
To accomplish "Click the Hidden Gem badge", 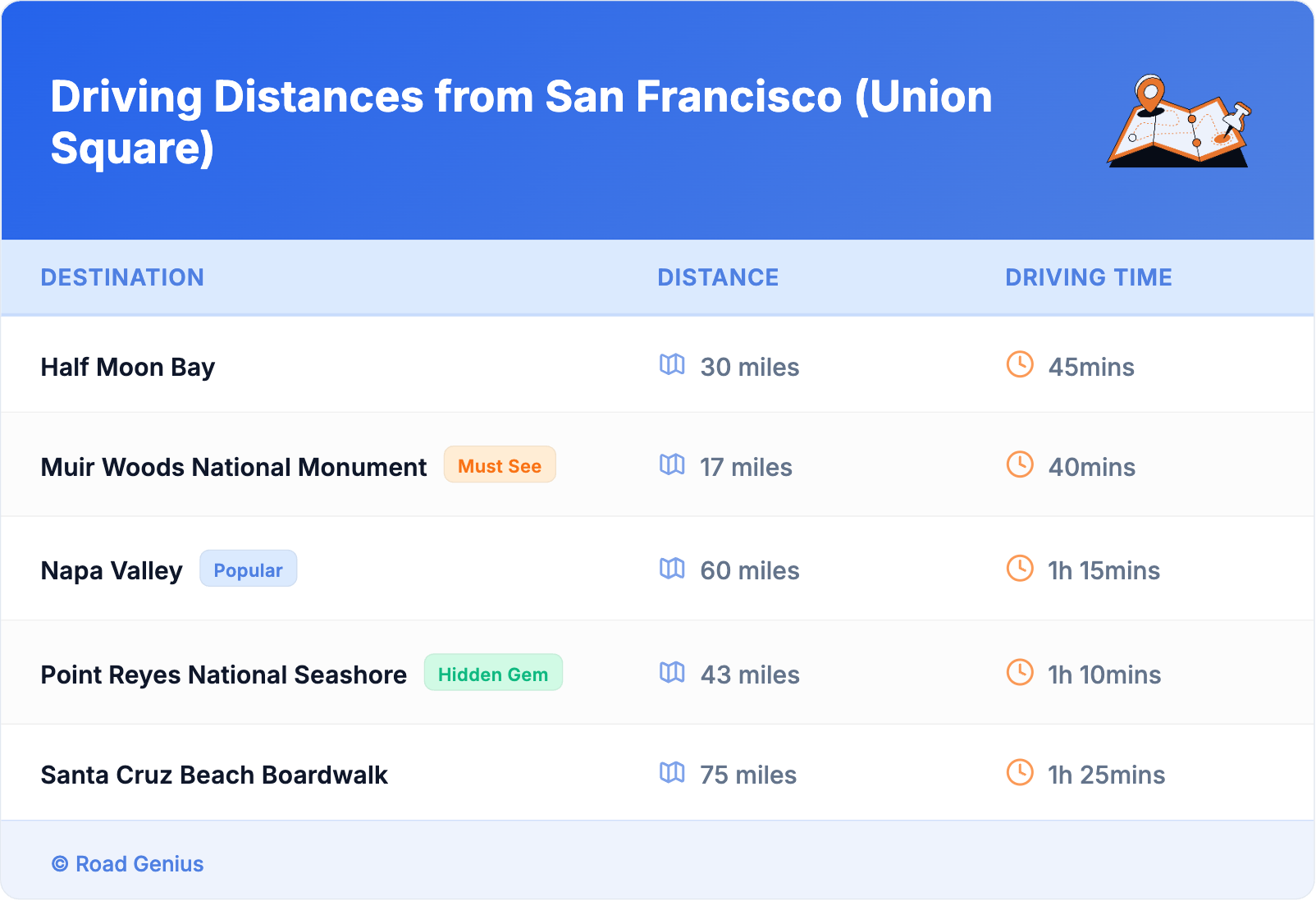I will (493, 674).
